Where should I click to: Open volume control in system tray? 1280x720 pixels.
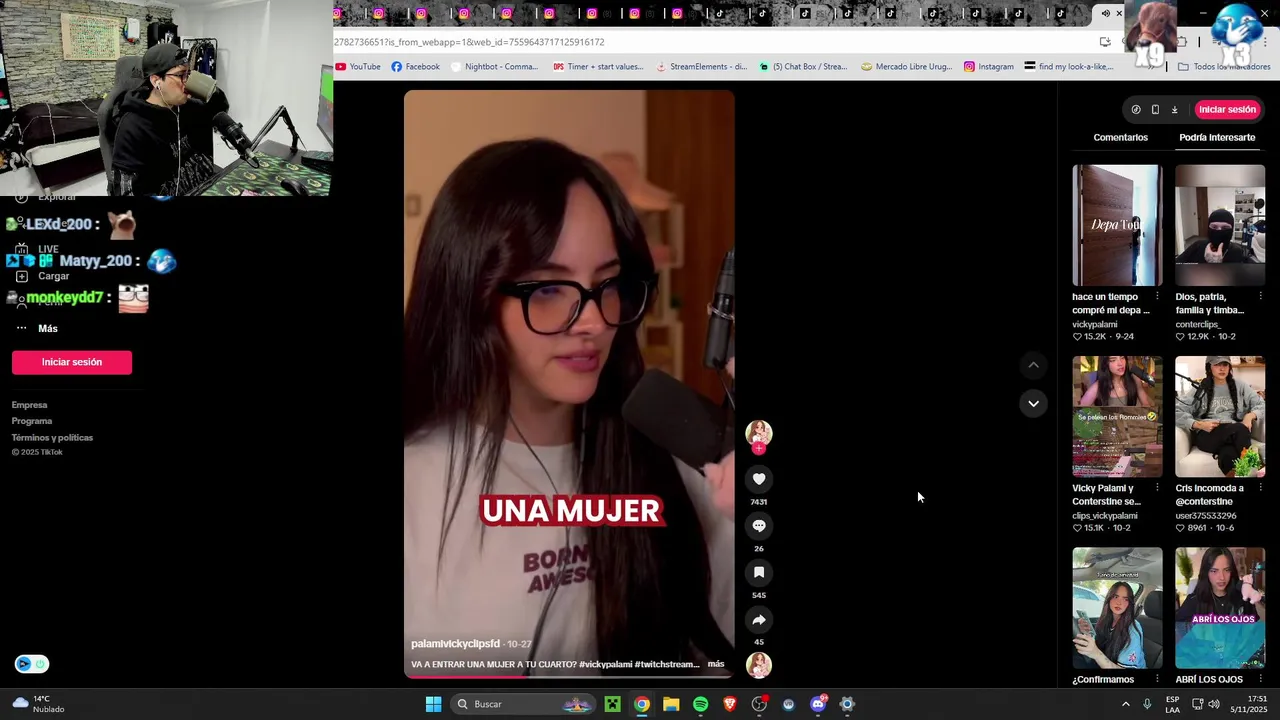point(1213,704)
